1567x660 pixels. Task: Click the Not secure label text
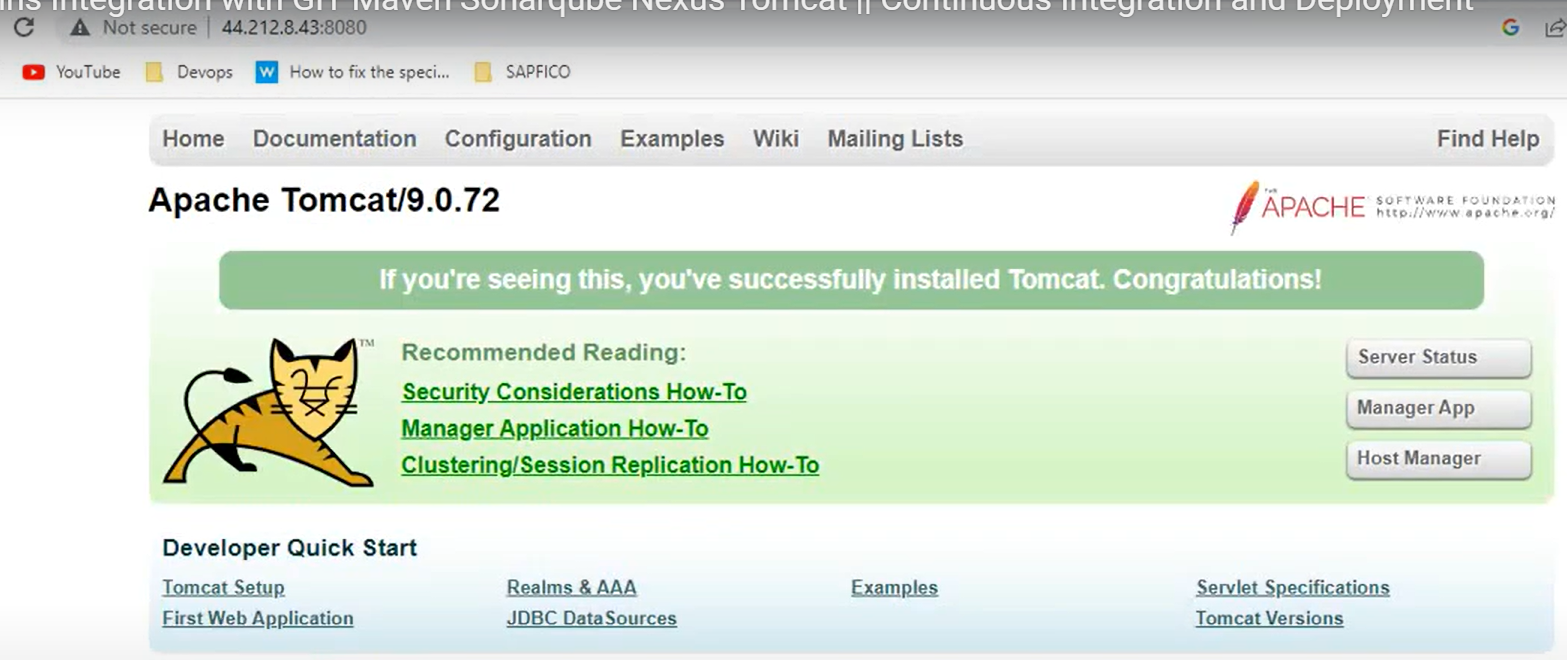(150, 28)
